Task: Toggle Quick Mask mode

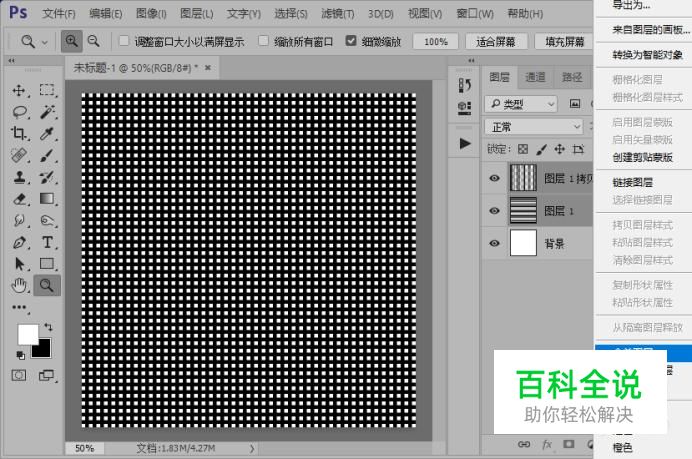Action: pos(19,376)
